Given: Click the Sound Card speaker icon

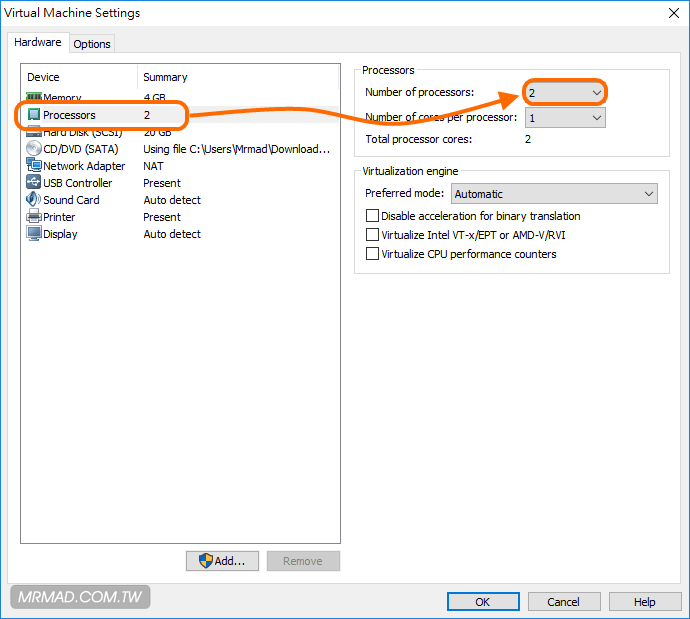Looking at the screenshot, I should tap(34, 200).
